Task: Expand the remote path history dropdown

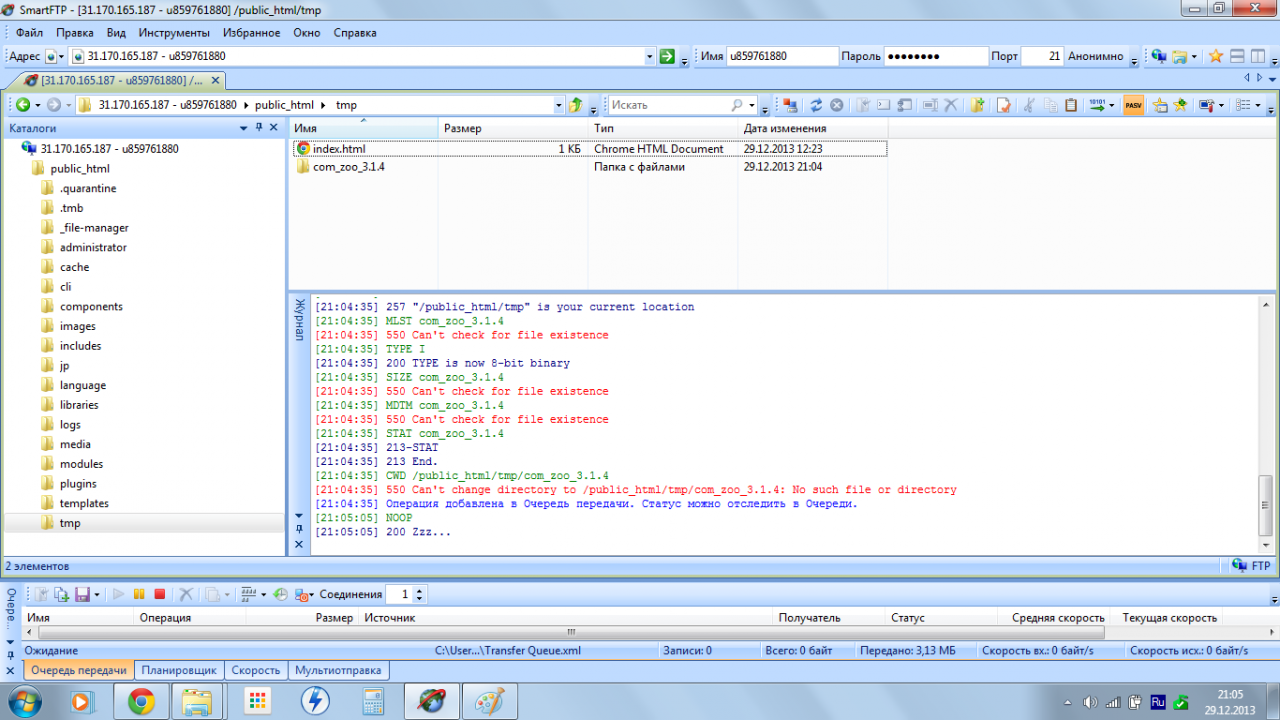Action: [558, 105]
